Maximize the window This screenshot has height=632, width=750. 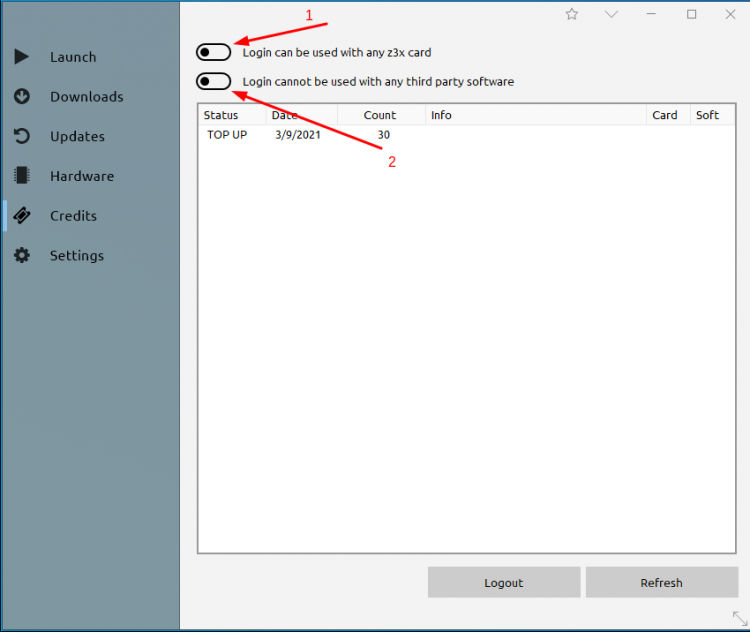691,14
